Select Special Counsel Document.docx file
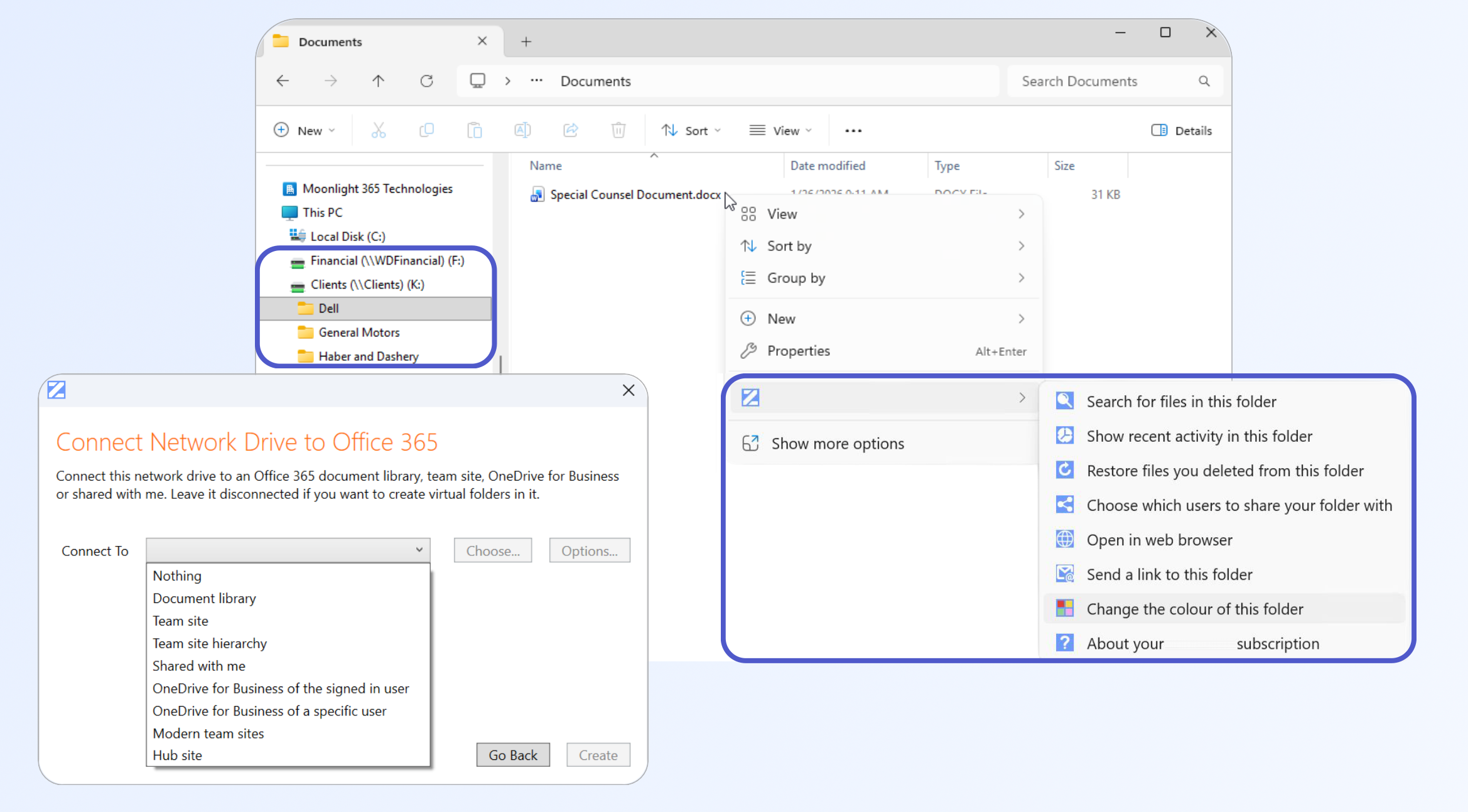This screenshot has height=812, width=1468. pyautogui.click(x=626, y=195)
